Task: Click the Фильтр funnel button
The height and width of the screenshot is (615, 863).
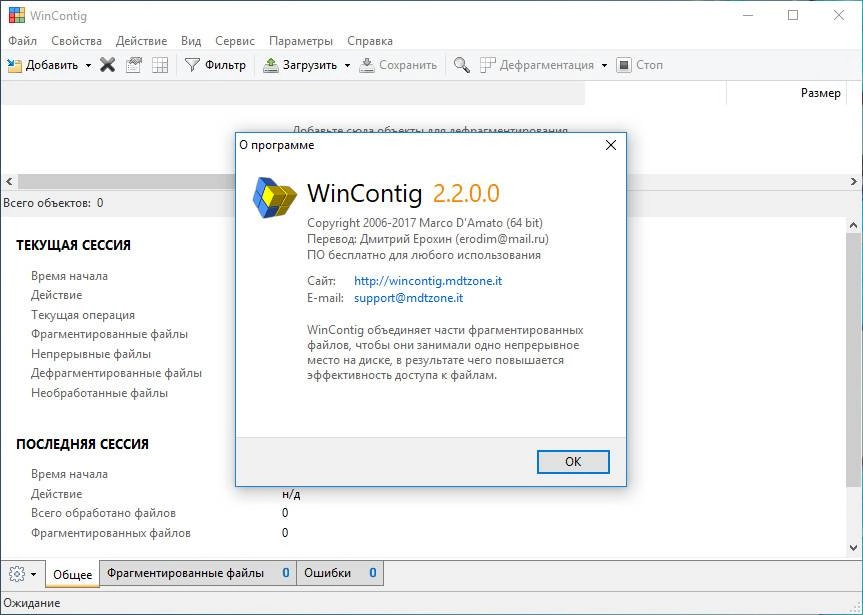Action: (216, 65)
